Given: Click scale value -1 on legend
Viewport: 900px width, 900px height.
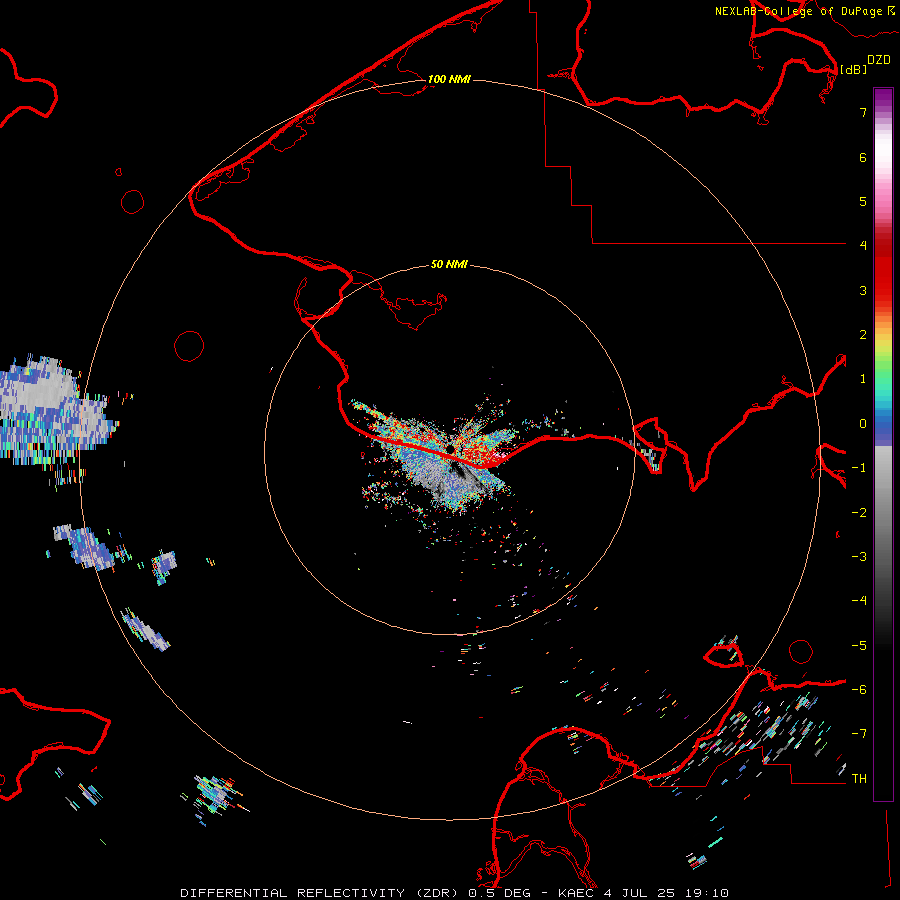Looking at the screenshot, I should (859, 468).
